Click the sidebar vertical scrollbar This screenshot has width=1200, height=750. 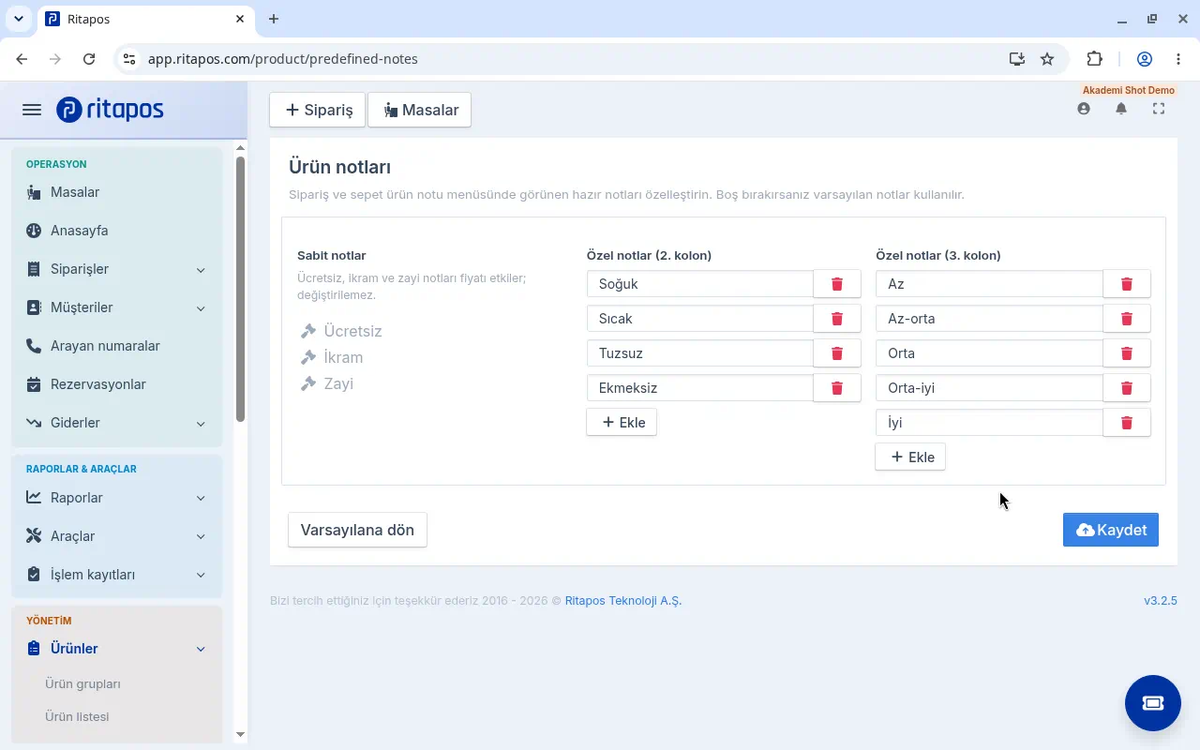tap(240, 290)
